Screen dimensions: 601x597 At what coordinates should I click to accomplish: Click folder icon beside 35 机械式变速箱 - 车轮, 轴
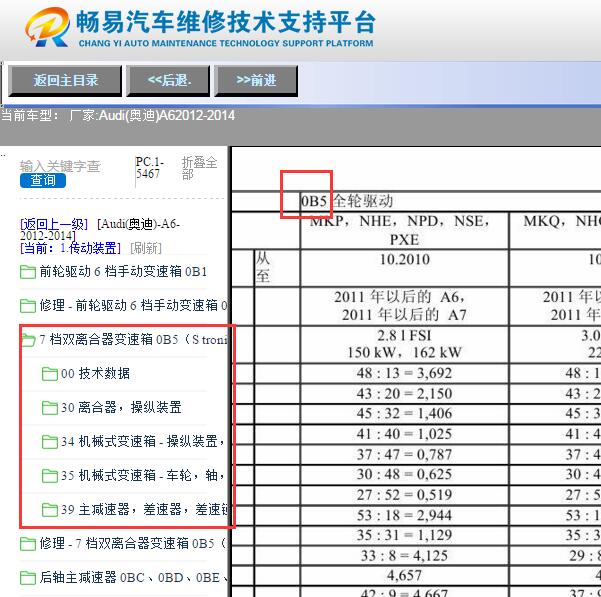point(49,476)
